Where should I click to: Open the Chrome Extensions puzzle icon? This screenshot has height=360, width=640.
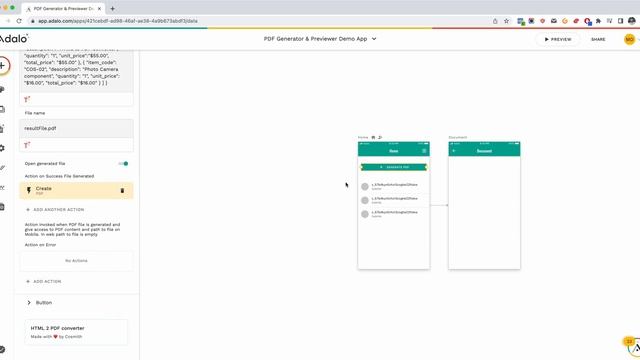[x=598, y=21]
